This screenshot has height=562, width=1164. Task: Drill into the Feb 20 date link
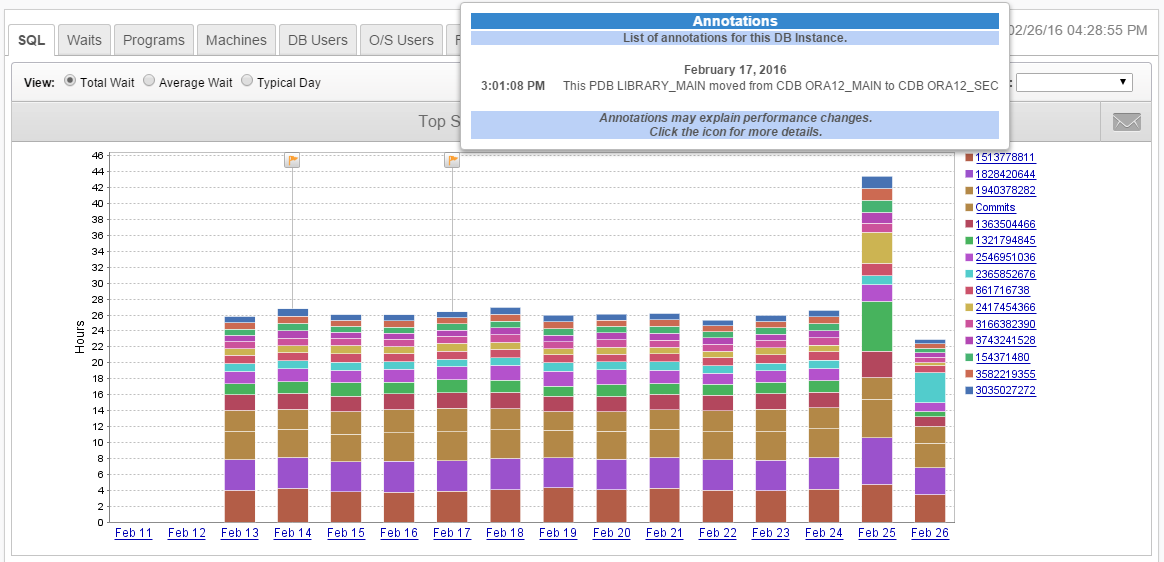click(x=612, y=533)
